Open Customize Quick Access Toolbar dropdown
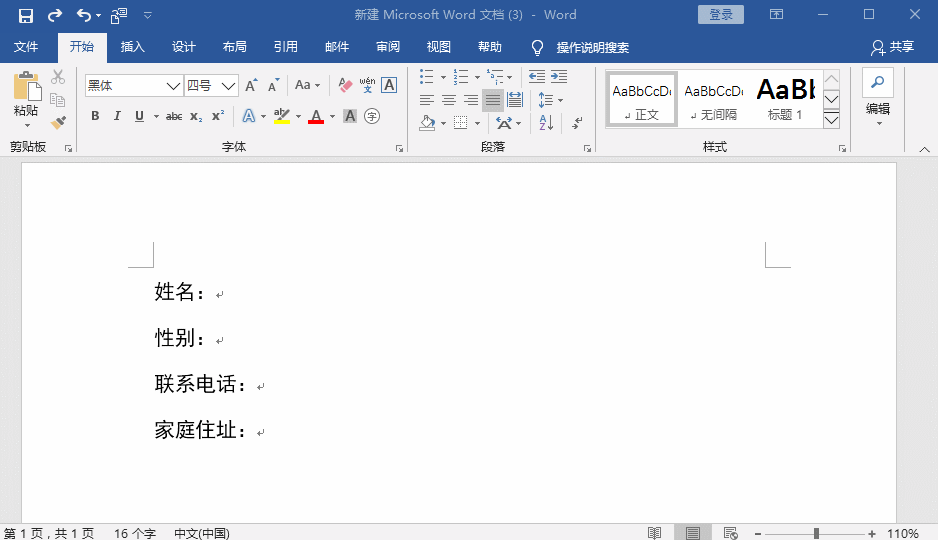The width and height of the screenshot is (938, 540). click(148, 16)
